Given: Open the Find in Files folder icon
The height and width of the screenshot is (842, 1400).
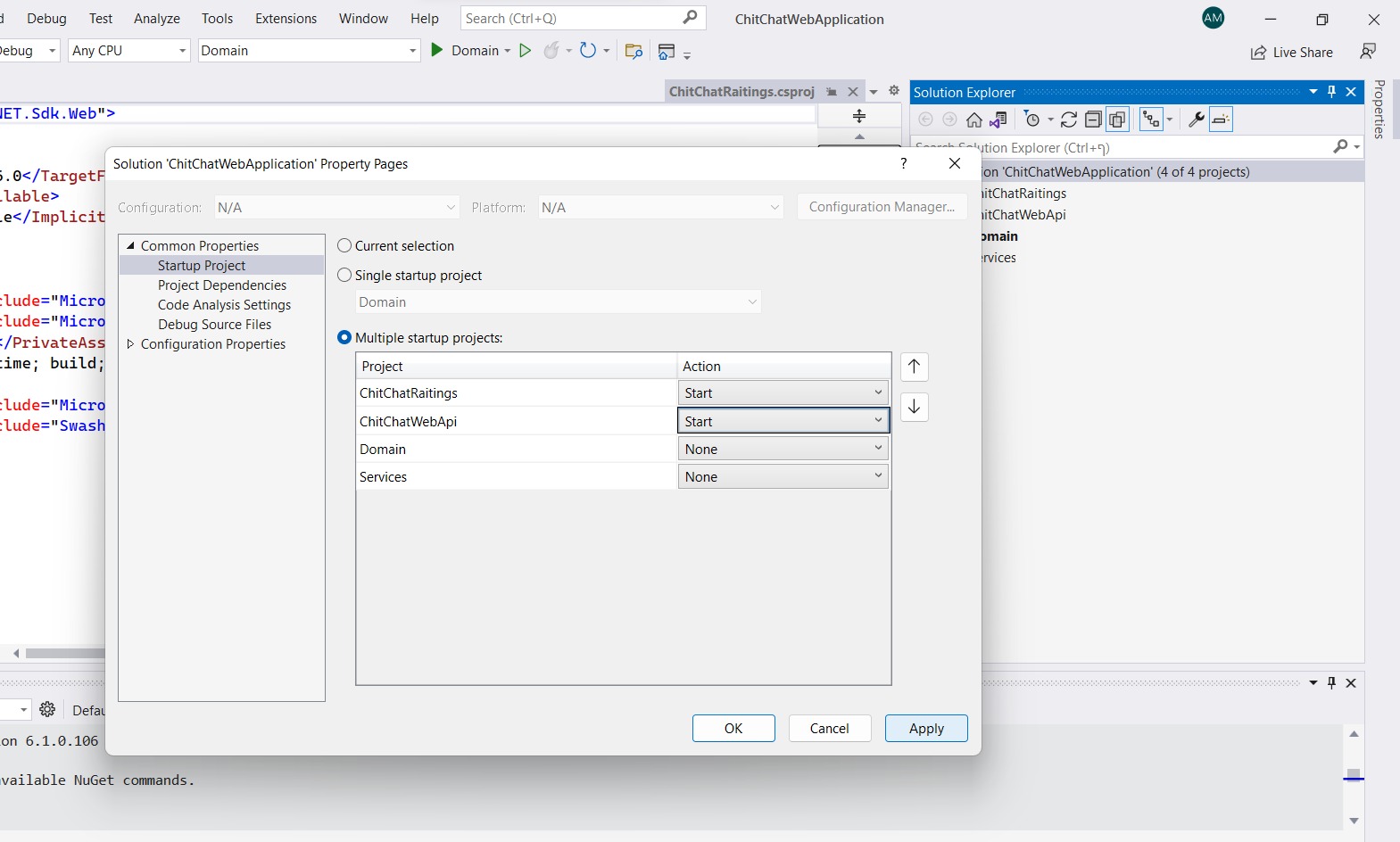Looking at the screenshot, I should (634, 51).
